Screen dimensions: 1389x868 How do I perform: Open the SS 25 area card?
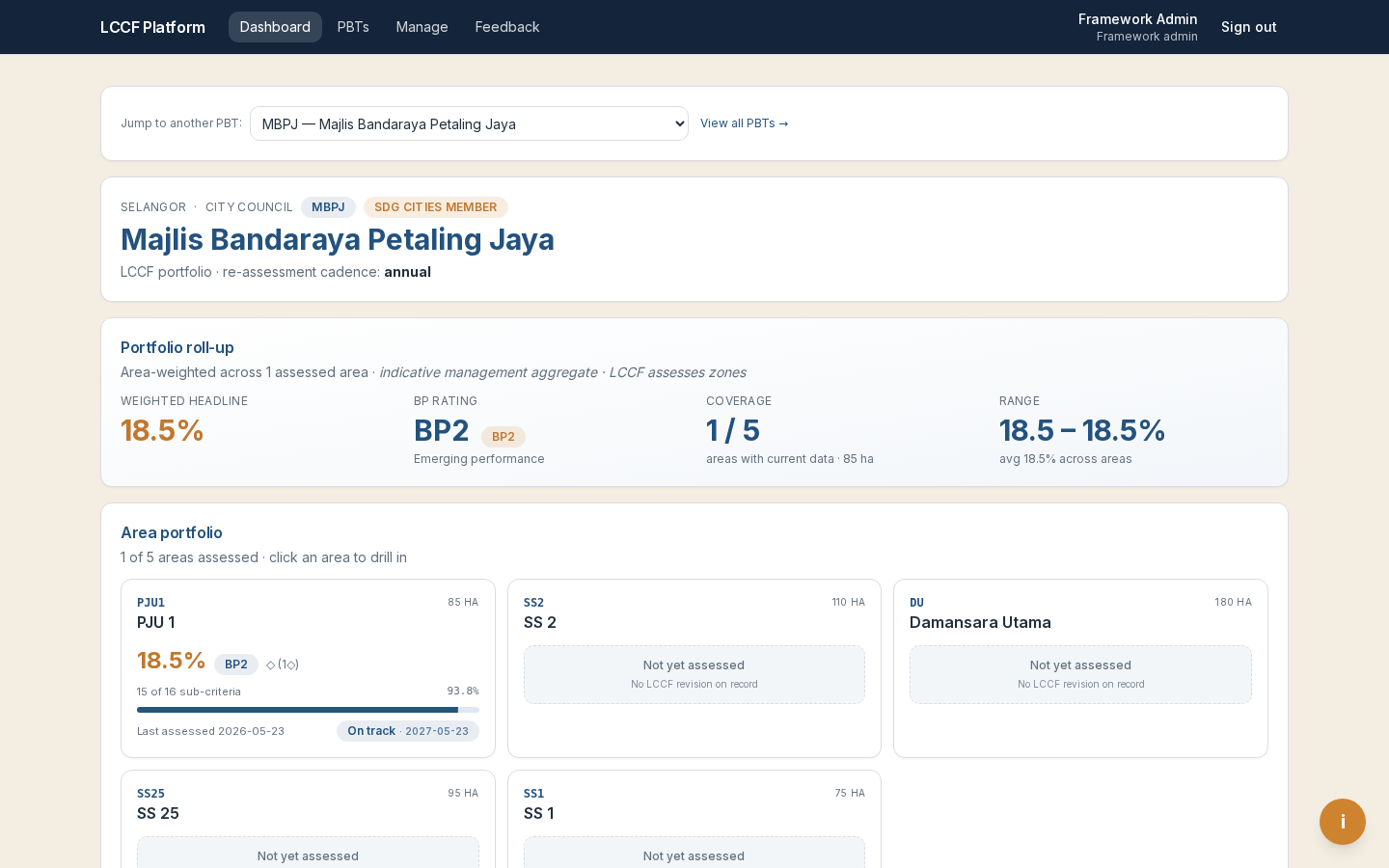(308, 819)
